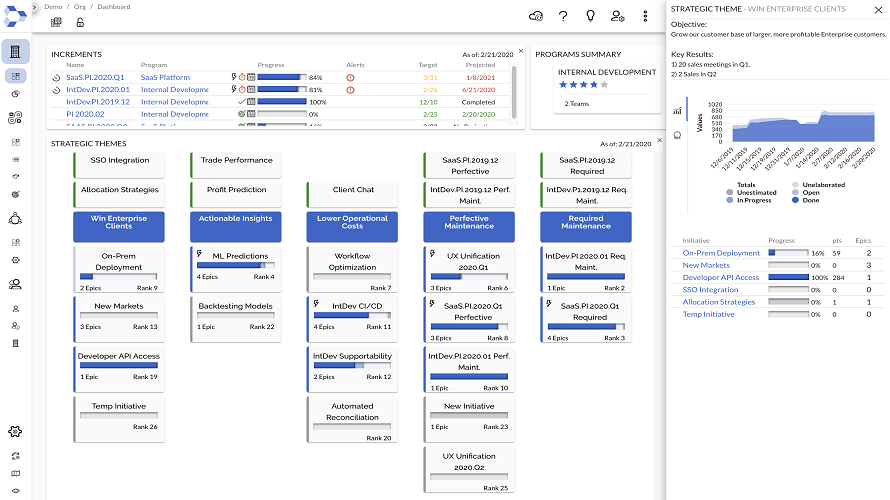Image resolution: width=890 pixels, height=500 pixels.
Task: Open settings gear in left sidebar
Action: [x=15, y=431]
